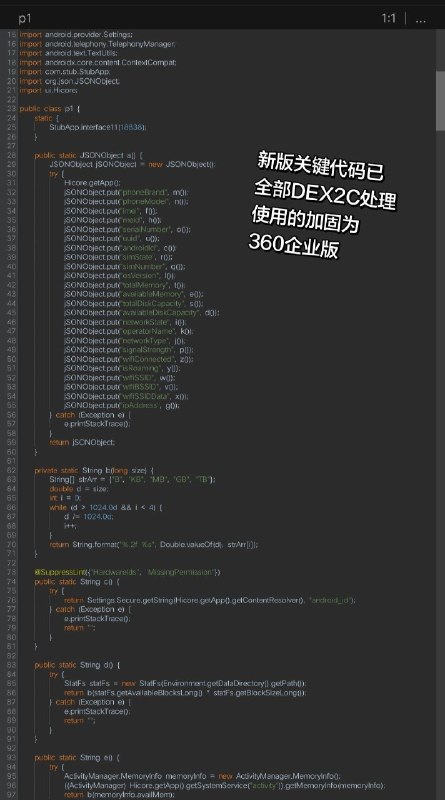Click the put "wifiBSSID" line
Screen dimensions: 445x800
point(121,387)
